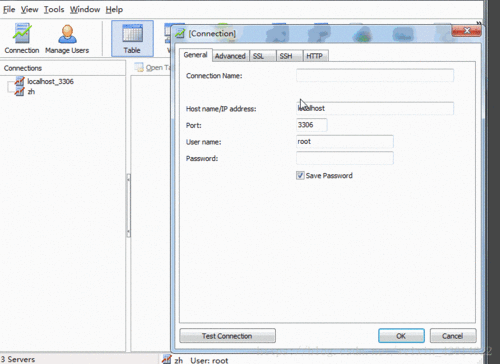Select the zh connection in tree
500x364 pixels.
point(31,92)
